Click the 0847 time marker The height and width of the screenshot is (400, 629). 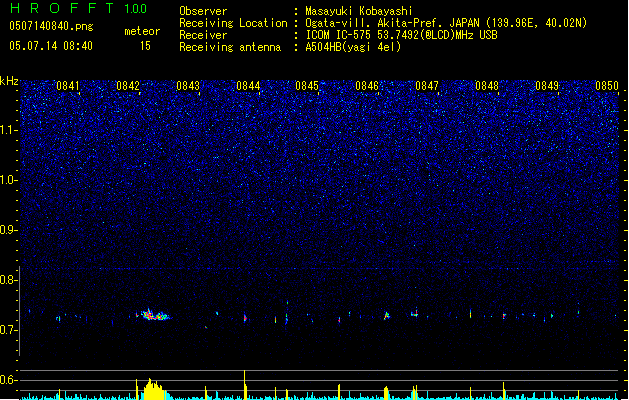point(427,86)
